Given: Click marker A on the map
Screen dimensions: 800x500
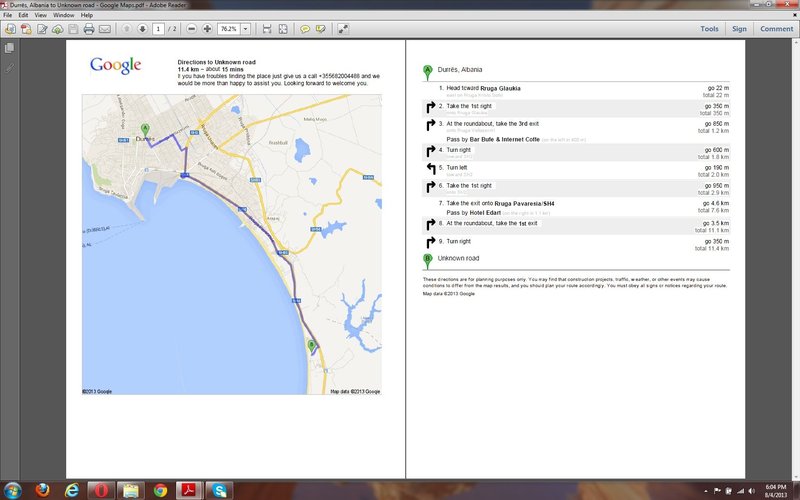Looking at the screenshot, I should coord(145,130).
